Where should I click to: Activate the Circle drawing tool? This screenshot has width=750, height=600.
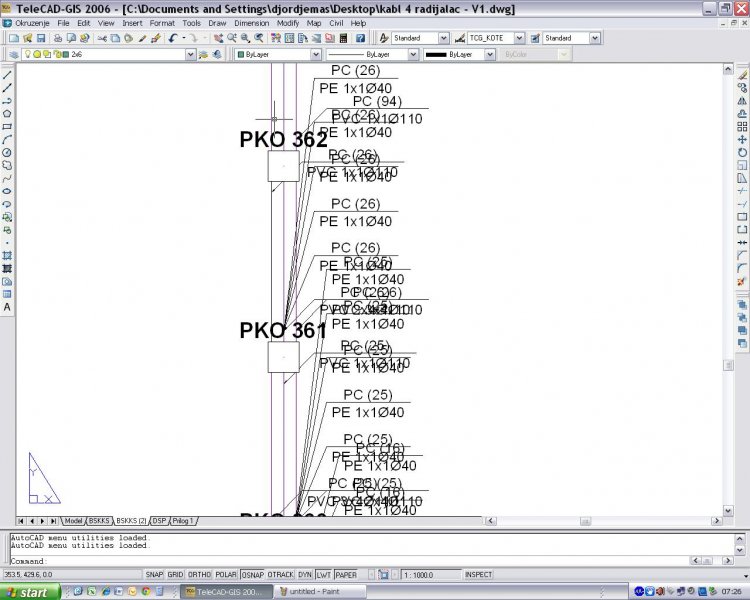(x=7, y=152)
